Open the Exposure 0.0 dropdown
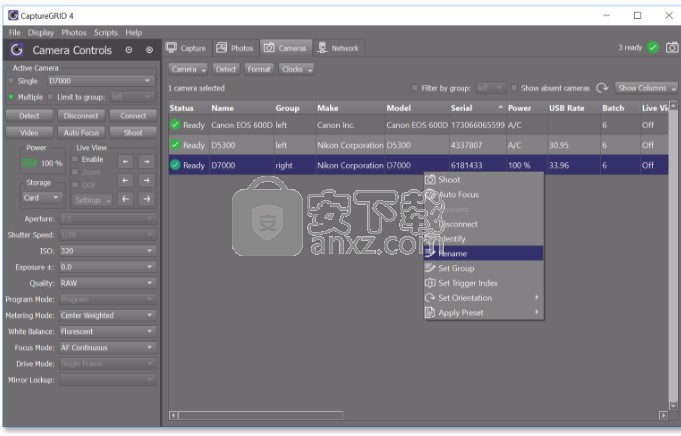Image resolution: width=681 pixels, height=436 pixels. point(107,267)
